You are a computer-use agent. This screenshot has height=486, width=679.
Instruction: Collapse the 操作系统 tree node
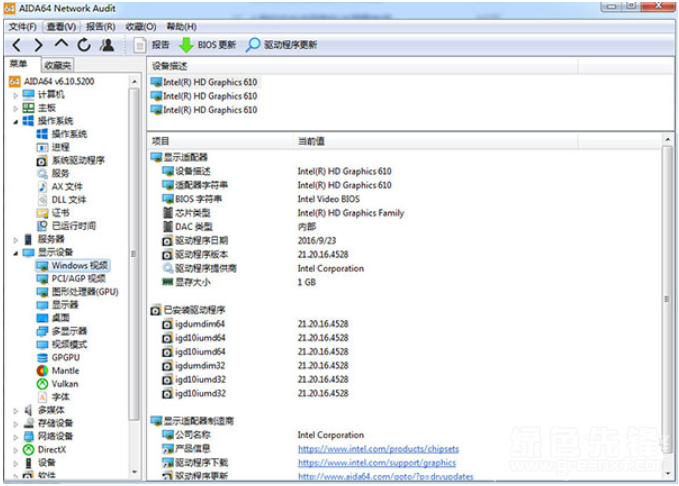16,121
